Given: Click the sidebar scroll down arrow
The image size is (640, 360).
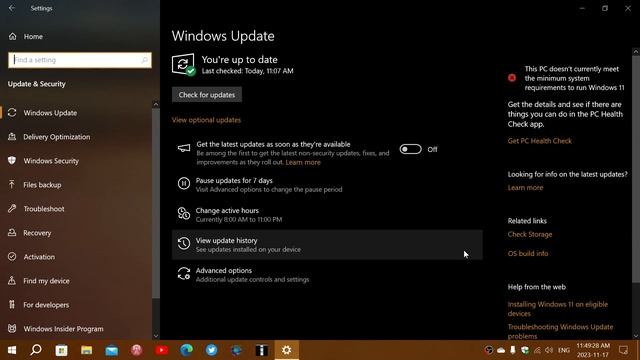Looking at the screenshot, I should click(156, 336).
